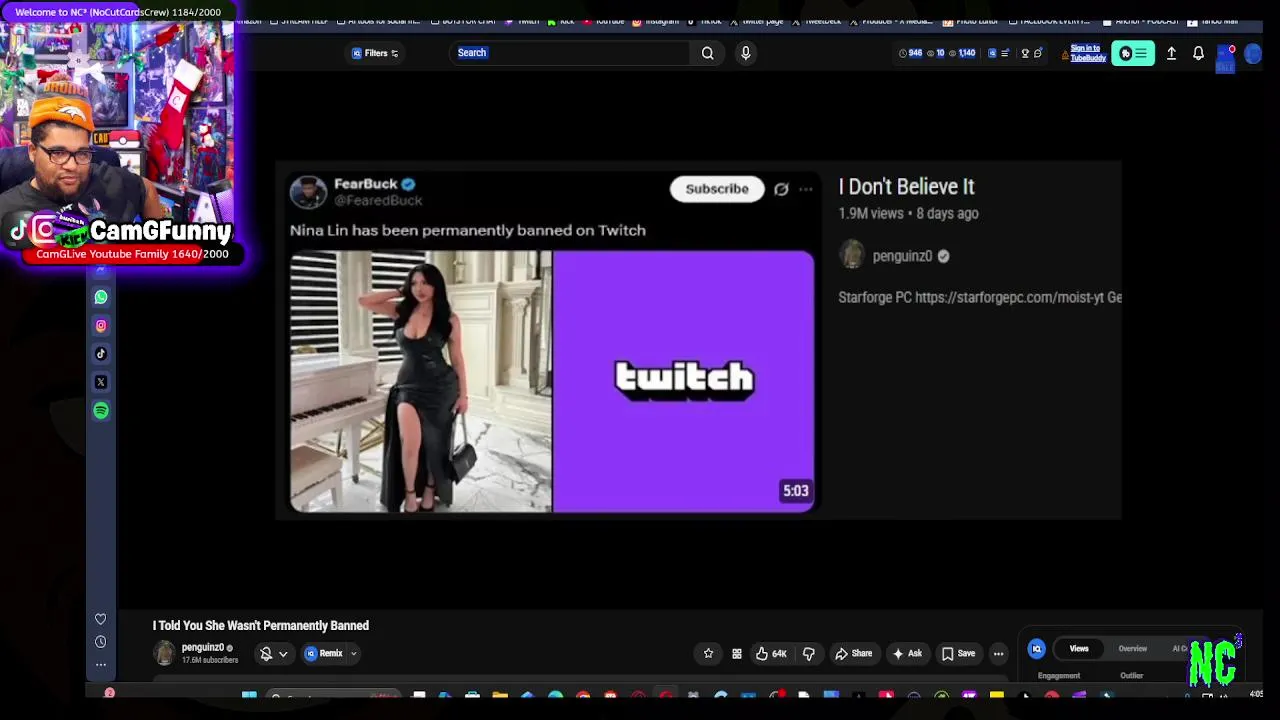Open 'I Don't Believe It' video title
This screenshot has height=720, width=1280.
tap(906, 187)
